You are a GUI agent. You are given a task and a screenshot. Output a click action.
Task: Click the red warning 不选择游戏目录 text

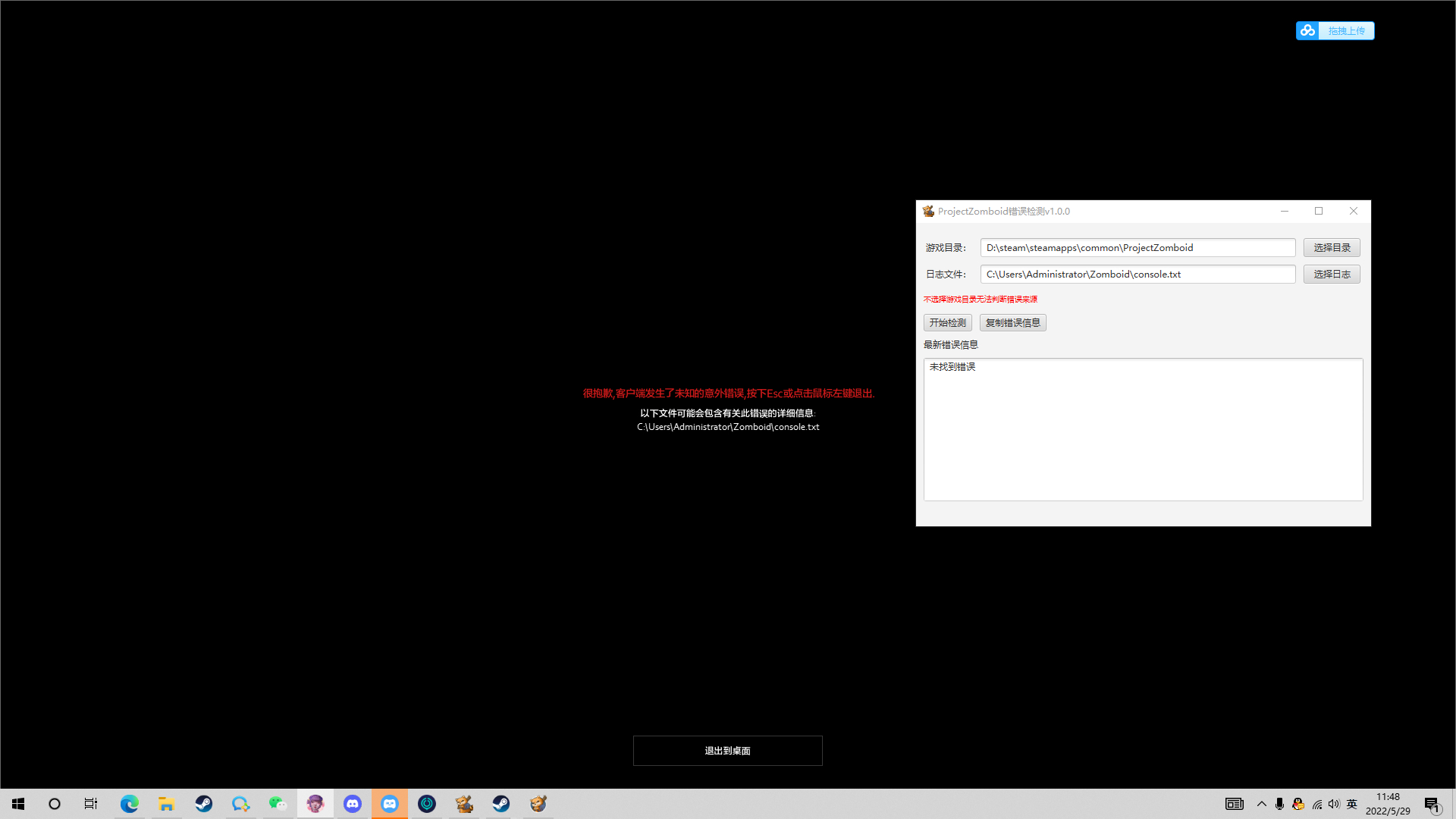(x=981, y=300)
